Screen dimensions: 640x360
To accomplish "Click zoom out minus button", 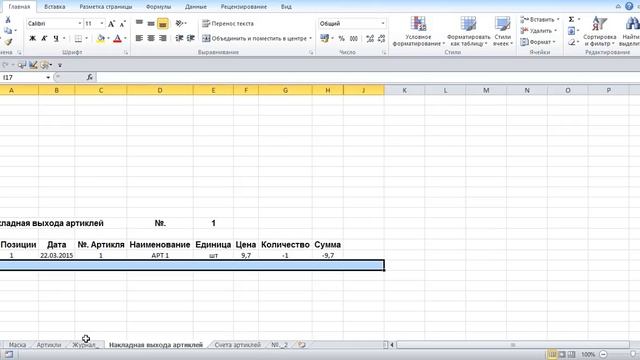I will (x=603, y=354).
